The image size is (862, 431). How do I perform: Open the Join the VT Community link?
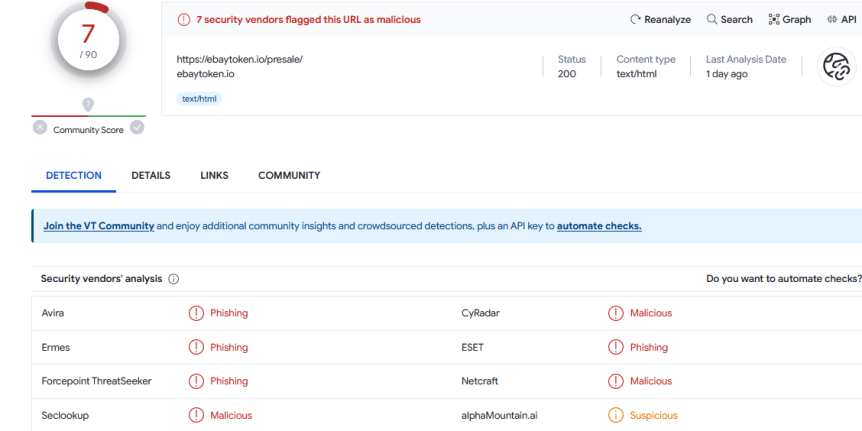click(99, 226)
